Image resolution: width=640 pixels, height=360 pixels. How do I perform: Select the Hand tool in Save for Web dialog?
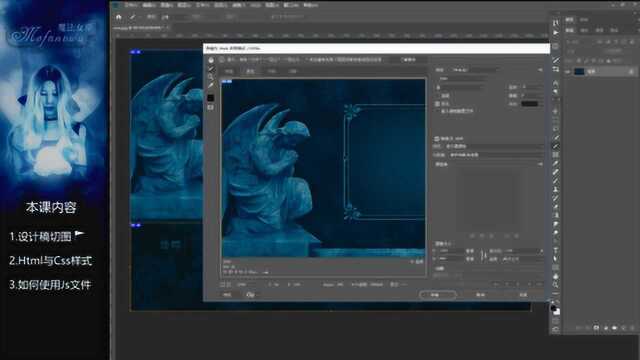[x=211, y=60]
